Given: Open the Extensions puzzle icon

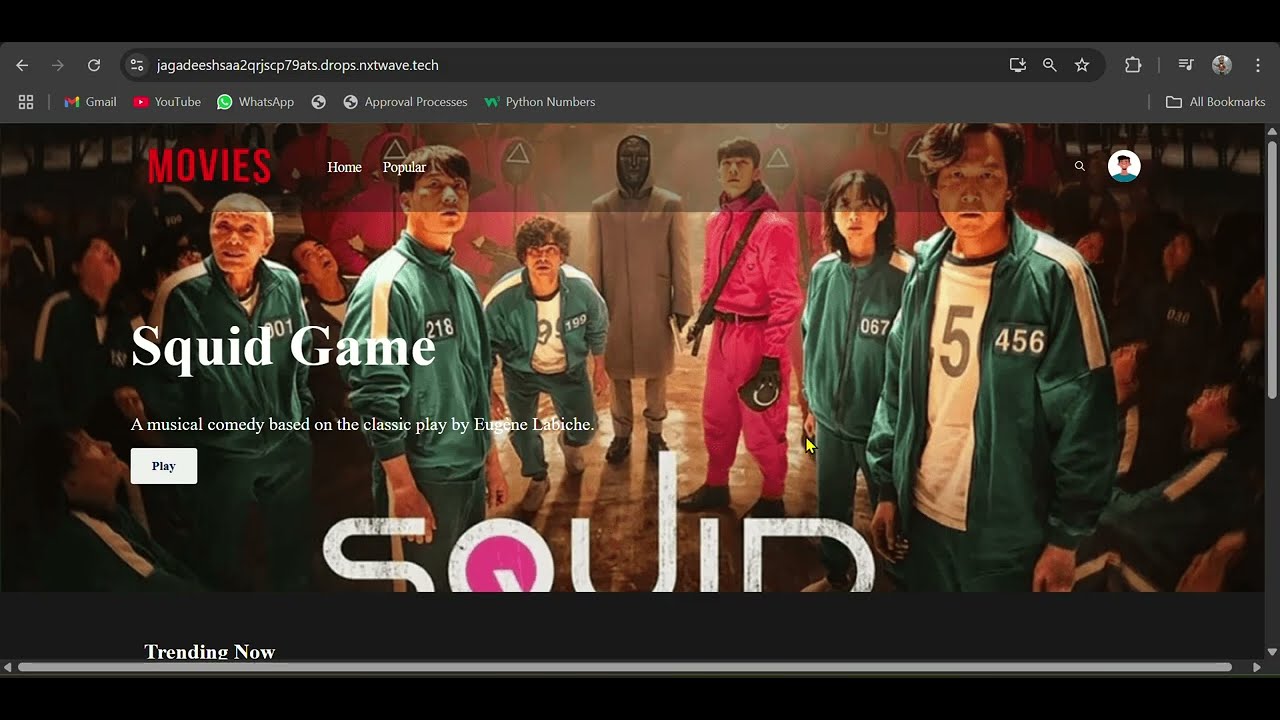Looking at the screenshot, I should (1133, 65).
